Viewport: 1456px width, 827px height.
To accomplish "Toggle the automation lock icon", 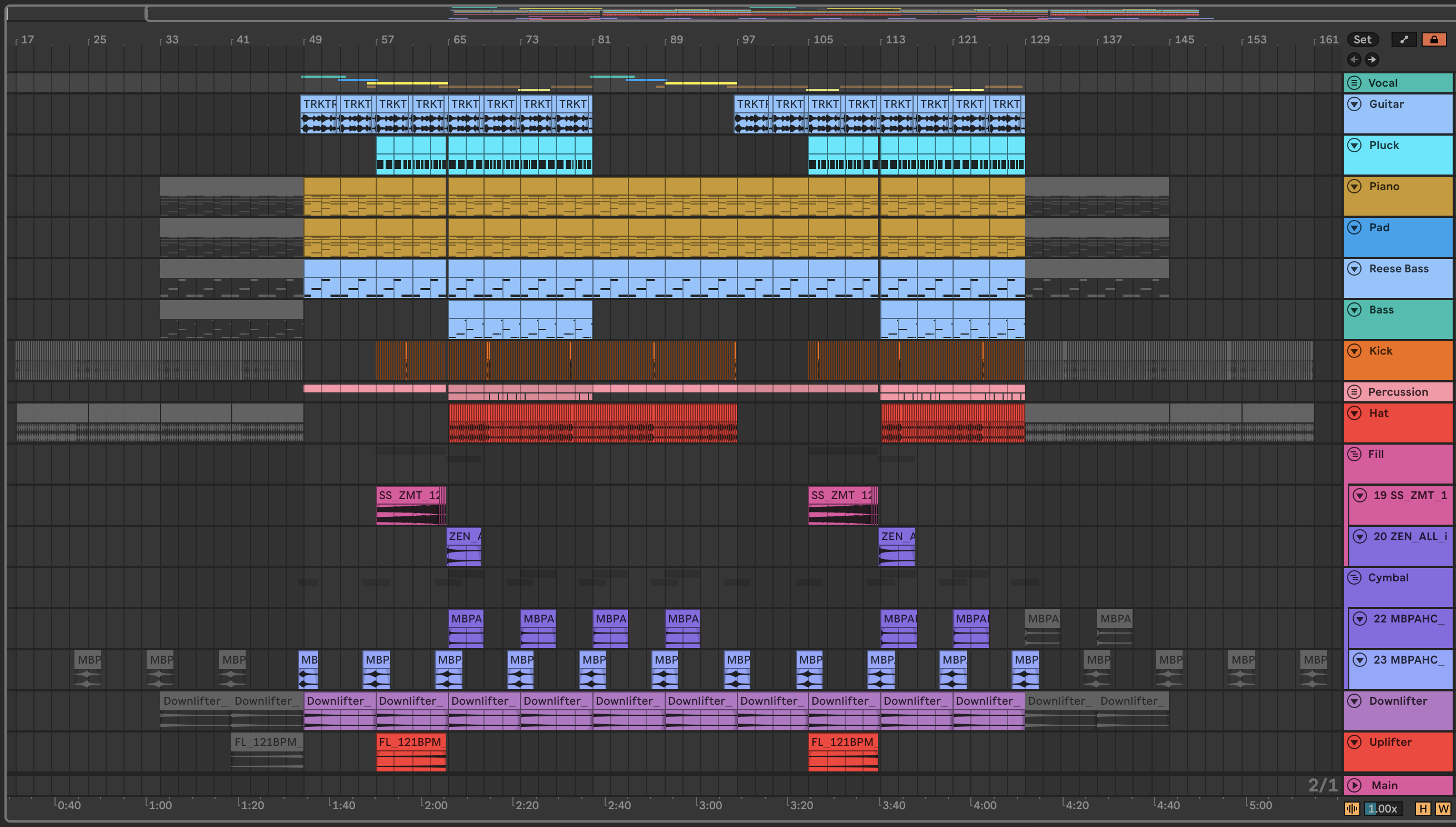I will (1434, 39).
